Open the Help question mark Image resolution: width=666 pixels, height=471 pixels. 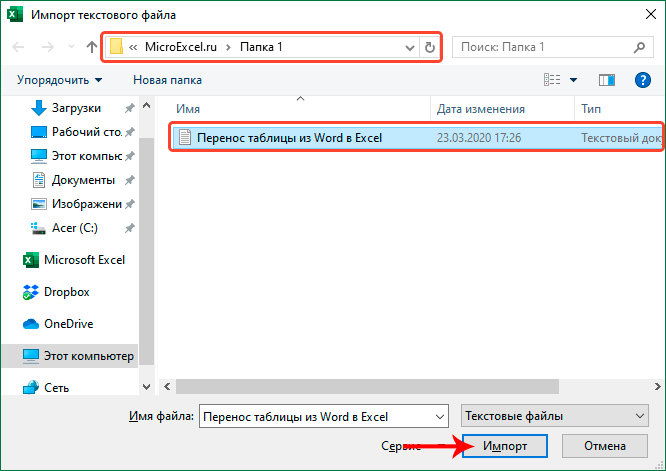click(643, 80)
